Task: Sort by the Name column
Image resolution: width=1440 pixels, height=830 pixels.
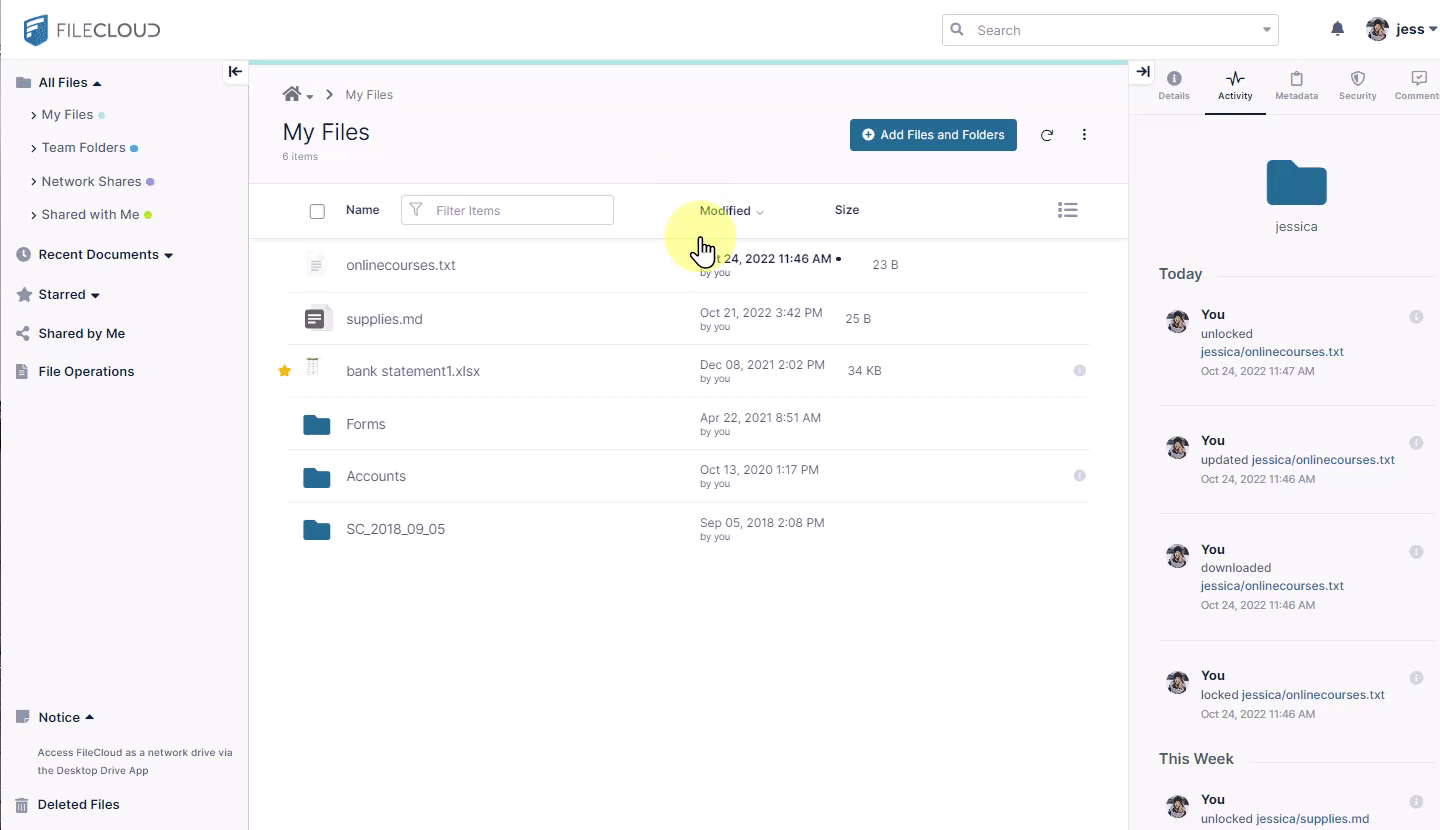Action: pyautogui.click(x=363, y=210)
